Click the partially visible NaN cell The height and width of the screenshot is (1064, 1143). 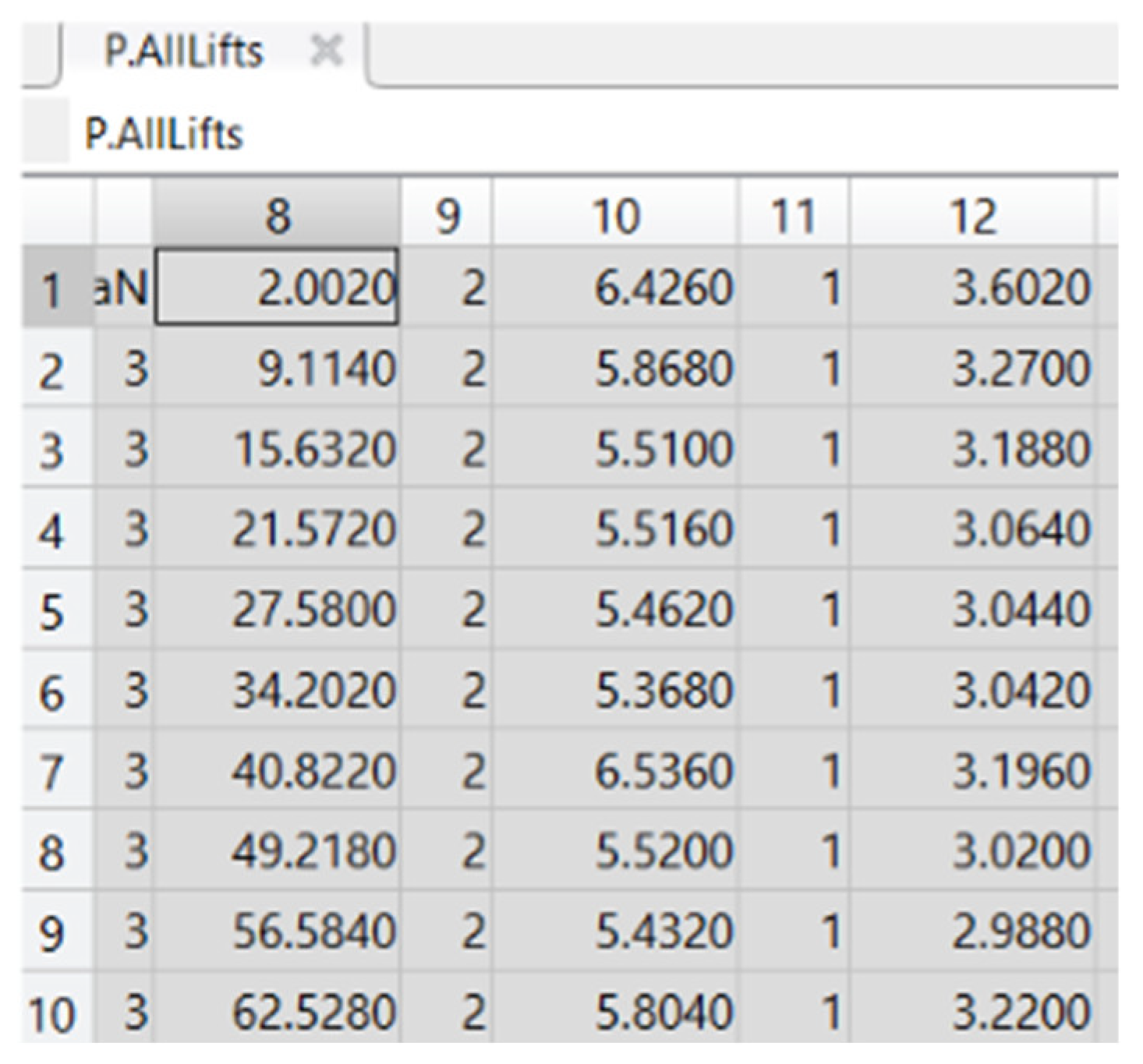pyautogui.click(x=123, y=288)
